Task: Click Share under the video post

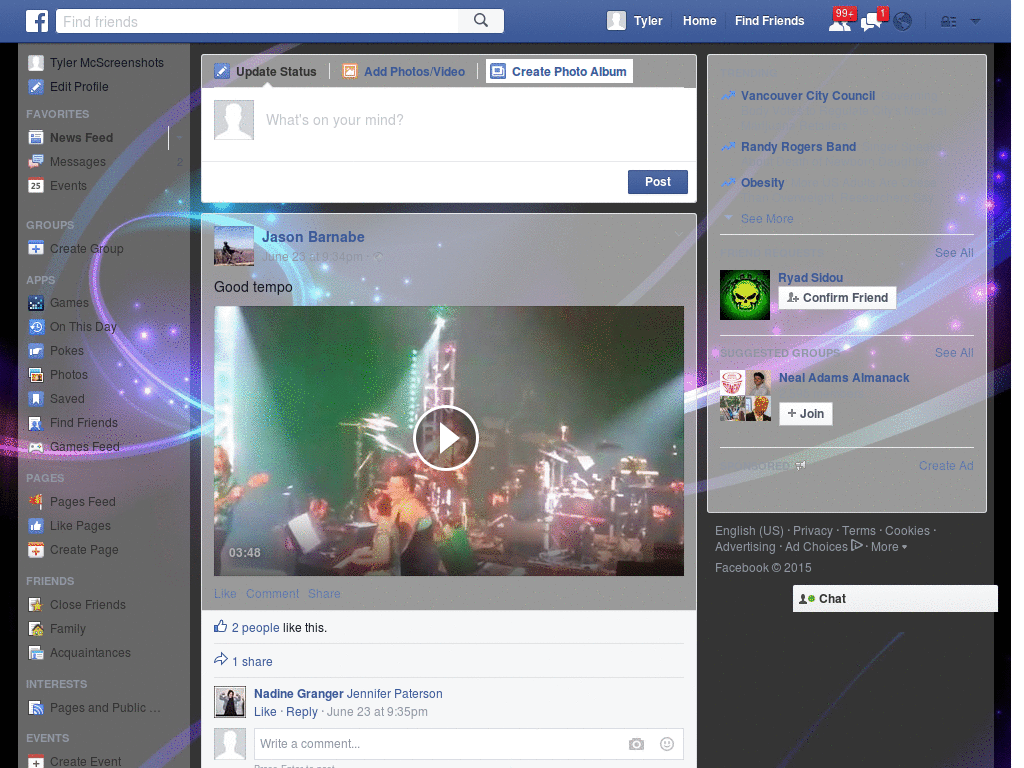Action: 324,594
